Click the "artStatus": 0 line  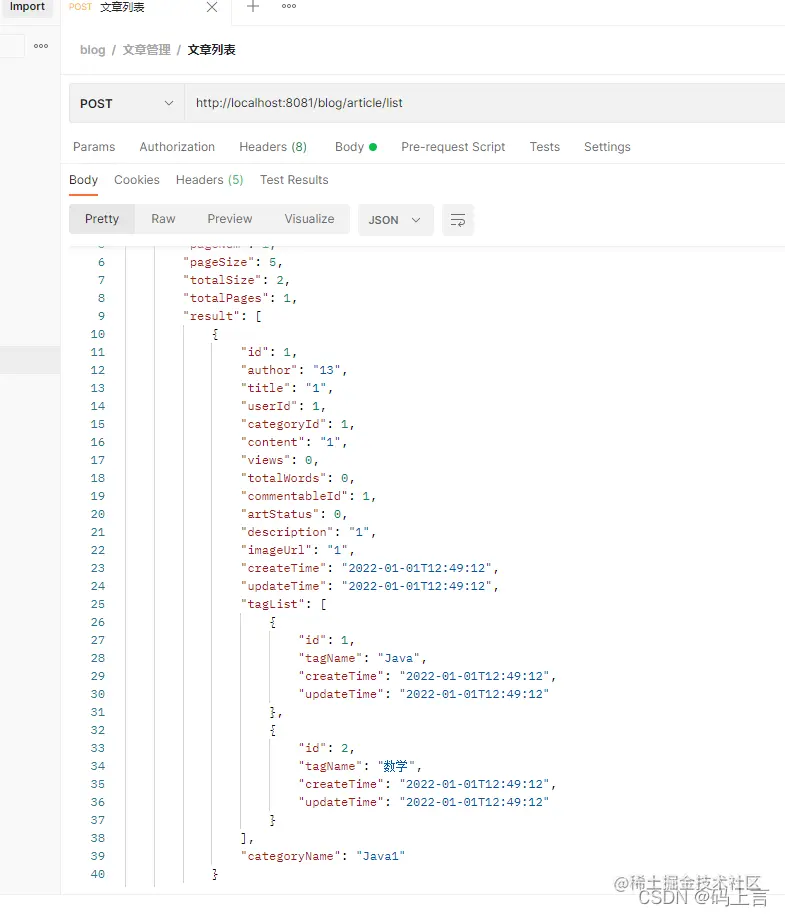294,515
